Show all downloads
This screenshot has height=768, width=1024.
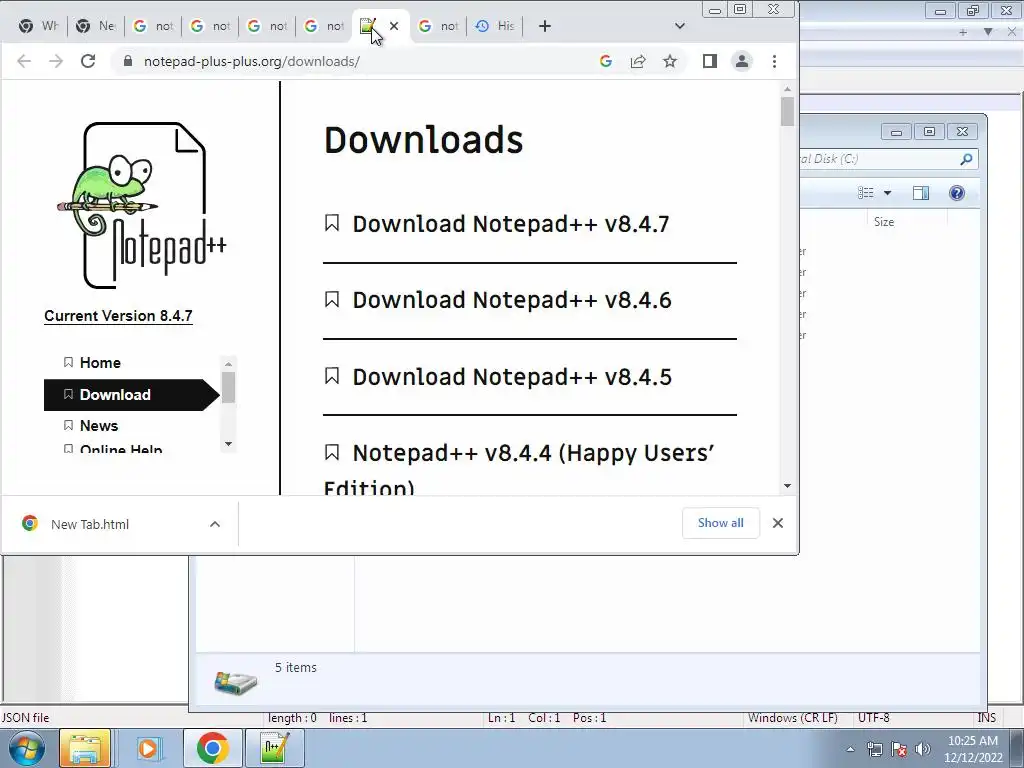pos(720,523)
